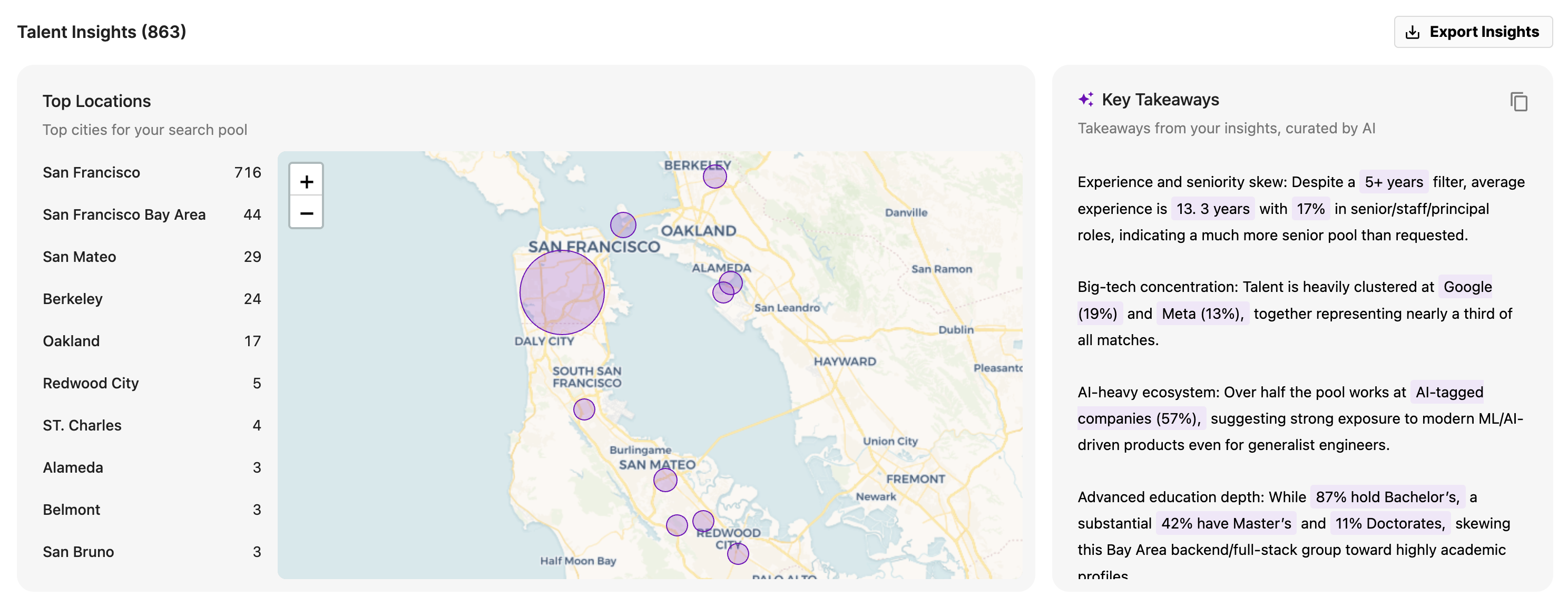Select San Francisco Bay Area list row
This screenshot has height=606, width=1568.
(152, 214)
